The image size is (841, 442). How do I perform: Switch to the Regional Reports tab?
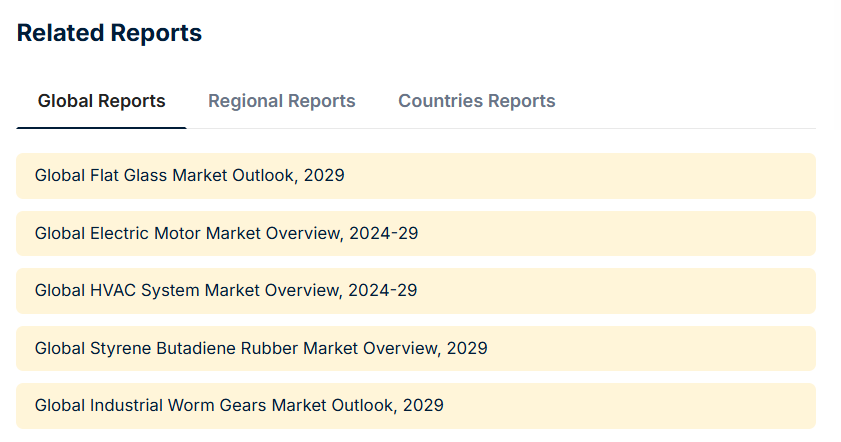click(281, 101)
